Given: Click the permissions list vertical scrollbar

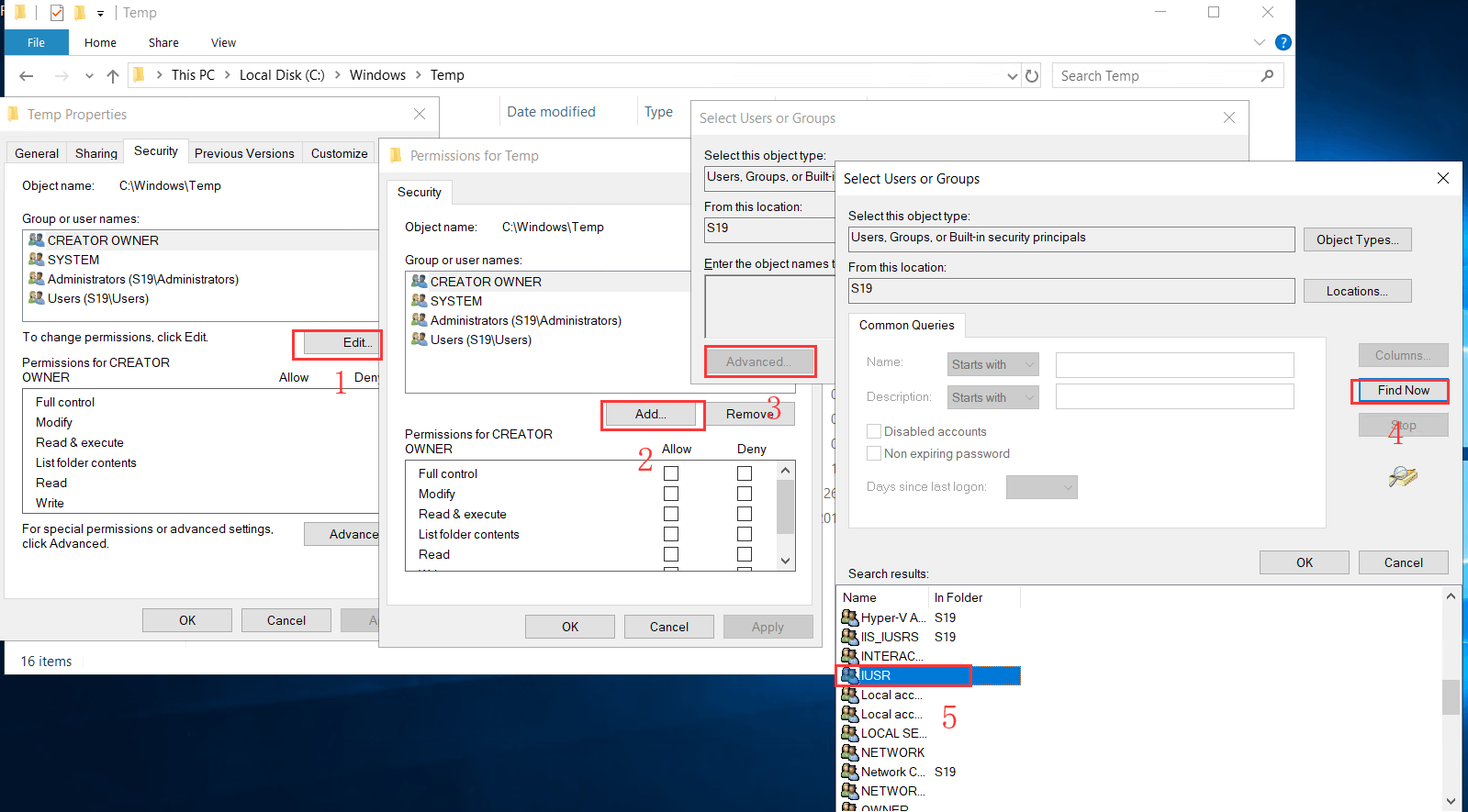Looking at the screenshot, I should 785,506.
